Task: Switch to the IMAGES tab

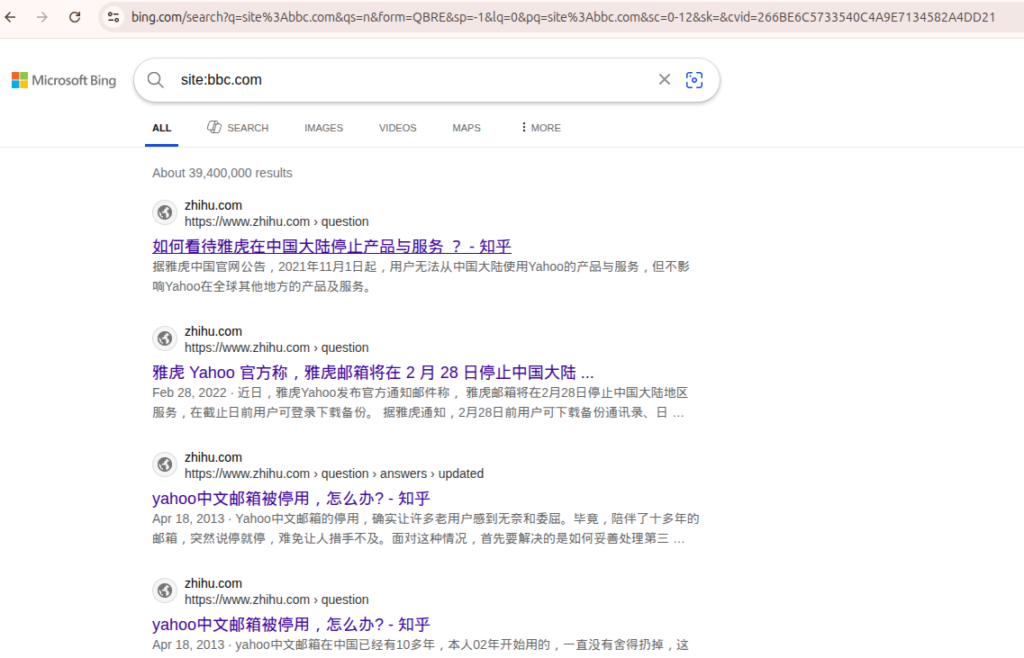Action: coord(323,127)
